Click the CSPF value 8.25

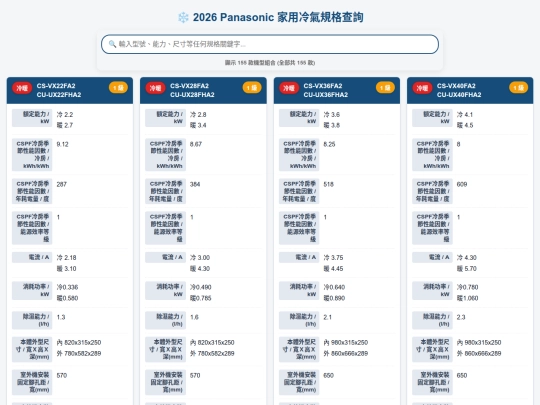329,144
